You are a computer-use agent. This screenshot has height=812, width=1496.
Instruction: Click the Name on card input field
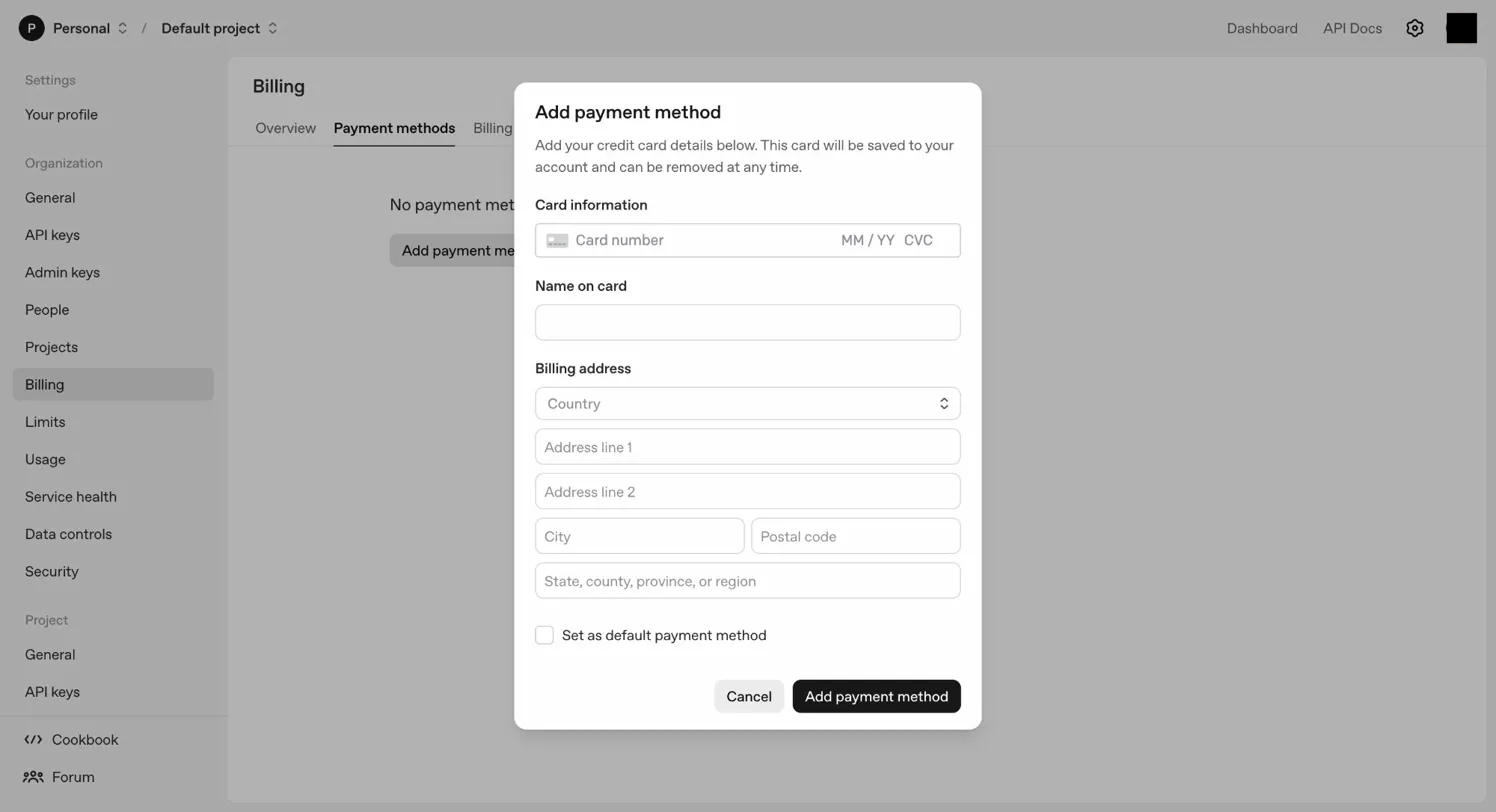tap(747, 322)
